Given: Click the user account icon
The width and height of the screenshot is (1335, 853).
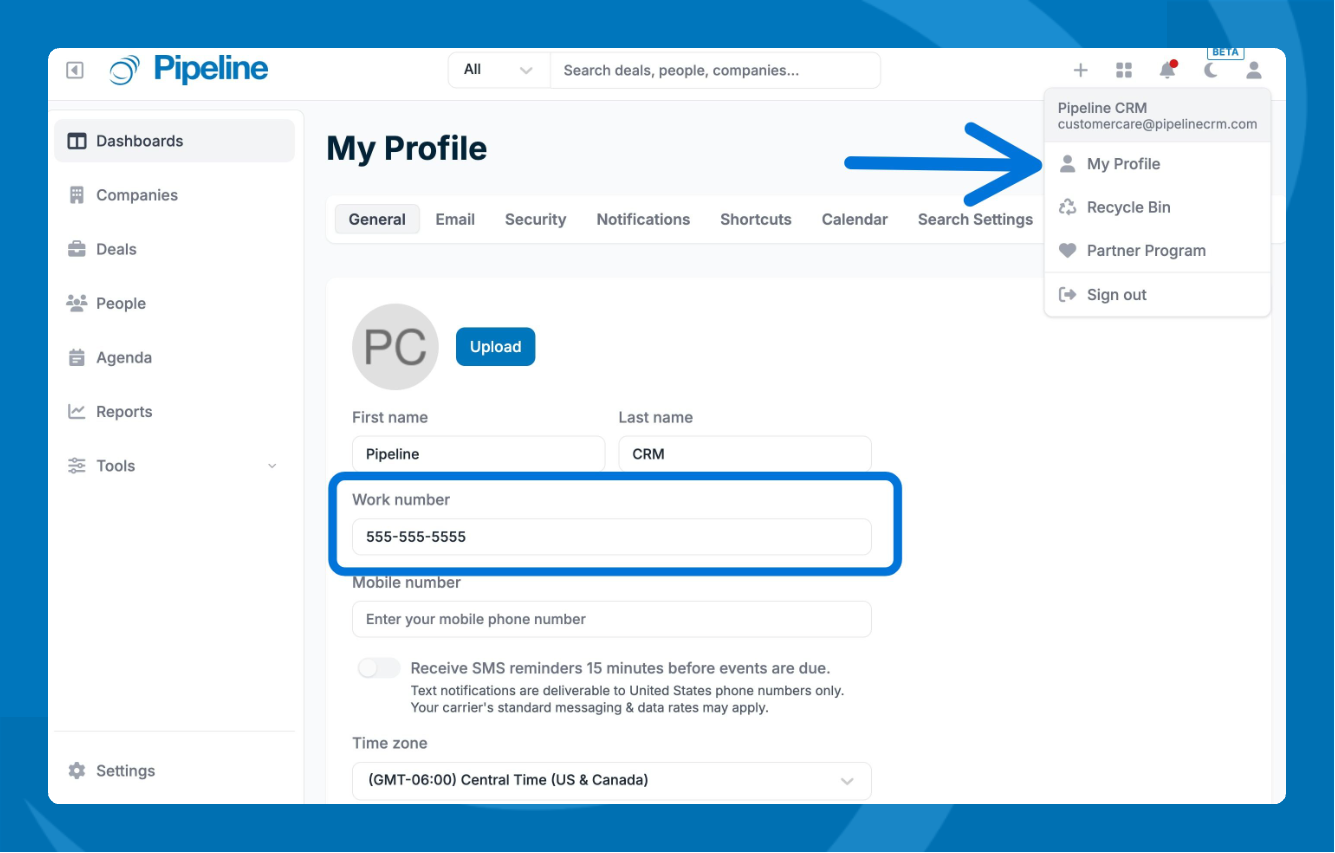Looking at the screenshot, I should coord(1254,70).
